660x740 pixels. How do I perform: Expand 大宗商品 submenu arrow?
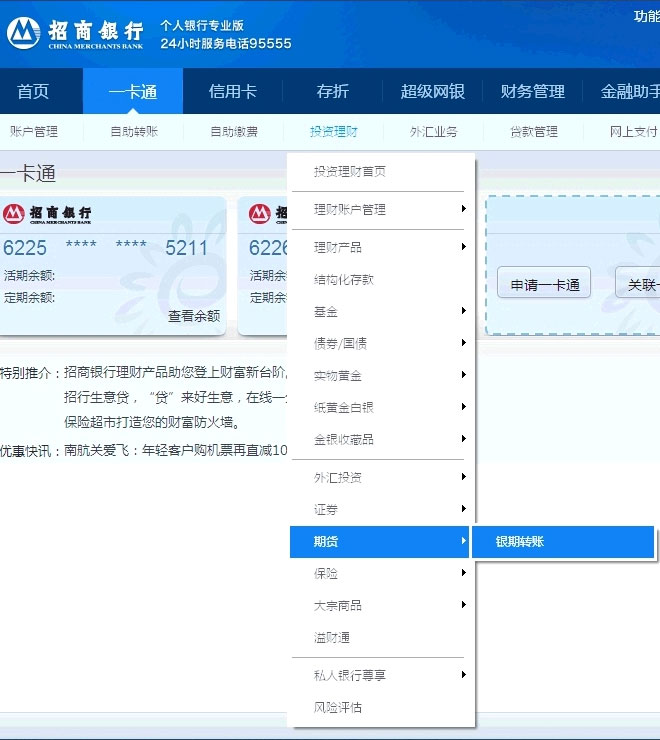[464, 605]
